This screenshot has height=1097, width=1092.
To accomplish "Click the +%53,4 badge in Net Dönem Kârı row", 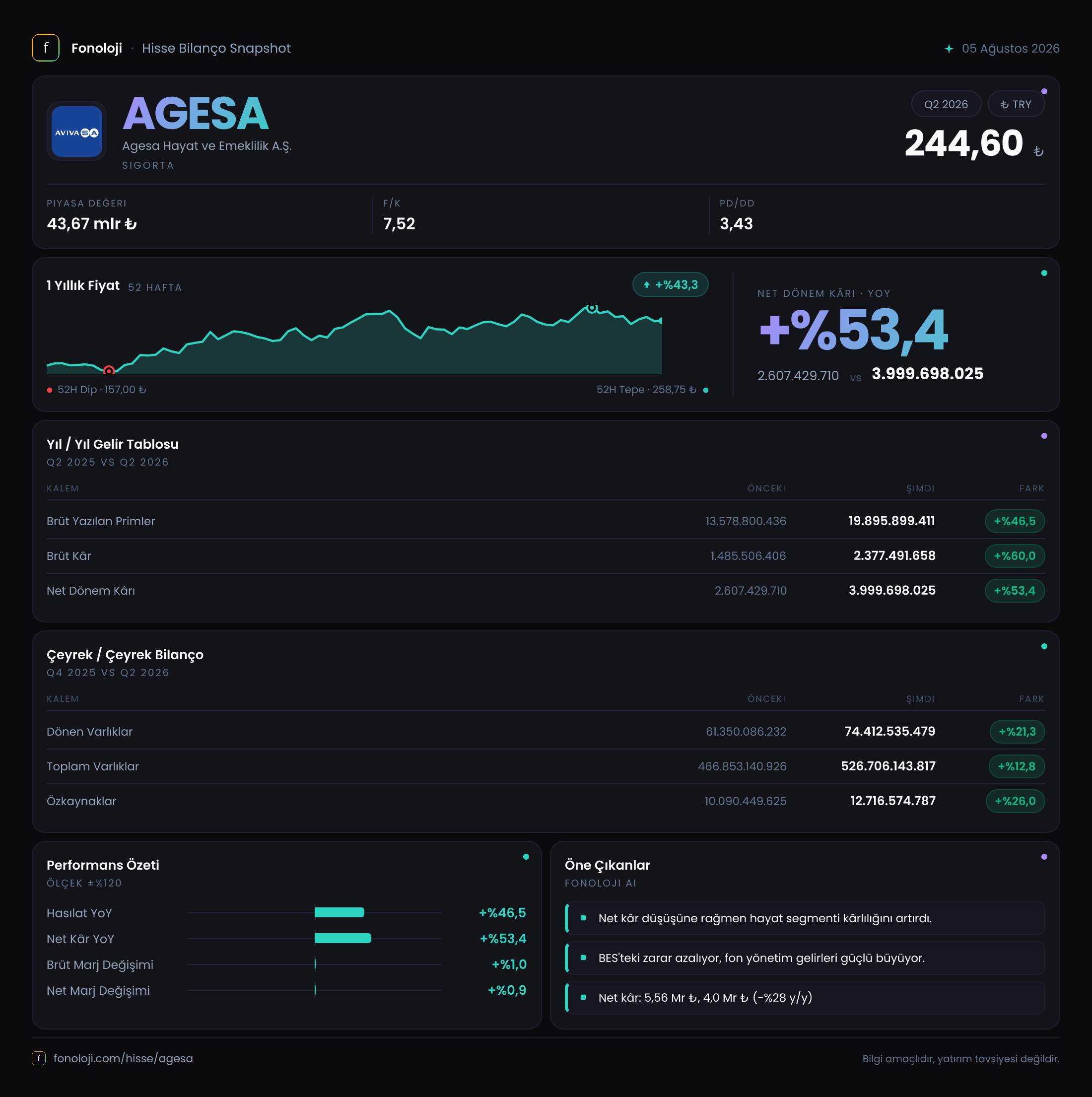I will [1014, 591].
